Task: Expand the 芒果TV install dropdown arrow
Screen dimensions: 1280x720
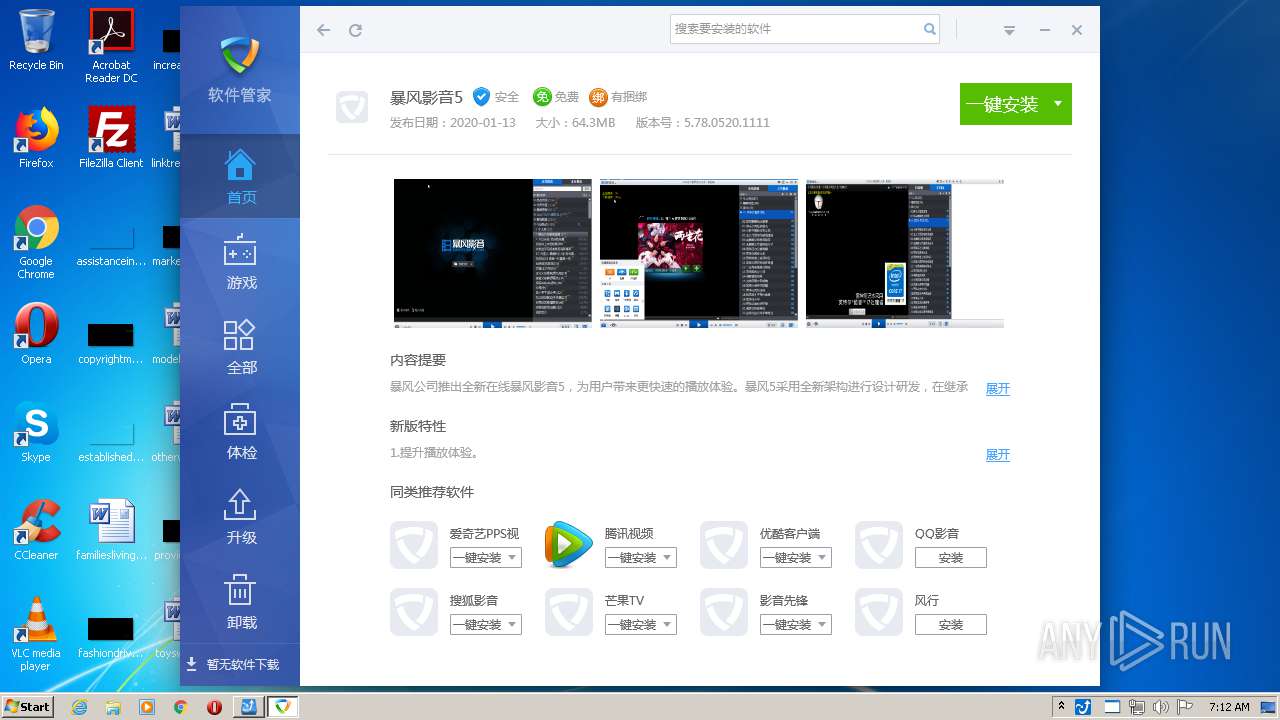Action: [x=667, y=625]
